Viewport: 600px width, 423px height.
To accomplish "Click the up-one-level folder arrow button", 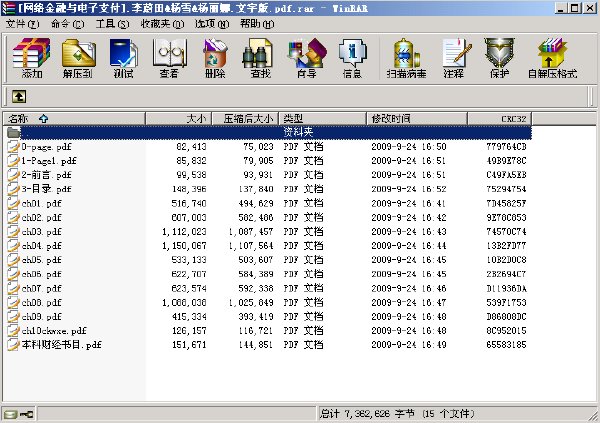I will (x=19, y=96).
